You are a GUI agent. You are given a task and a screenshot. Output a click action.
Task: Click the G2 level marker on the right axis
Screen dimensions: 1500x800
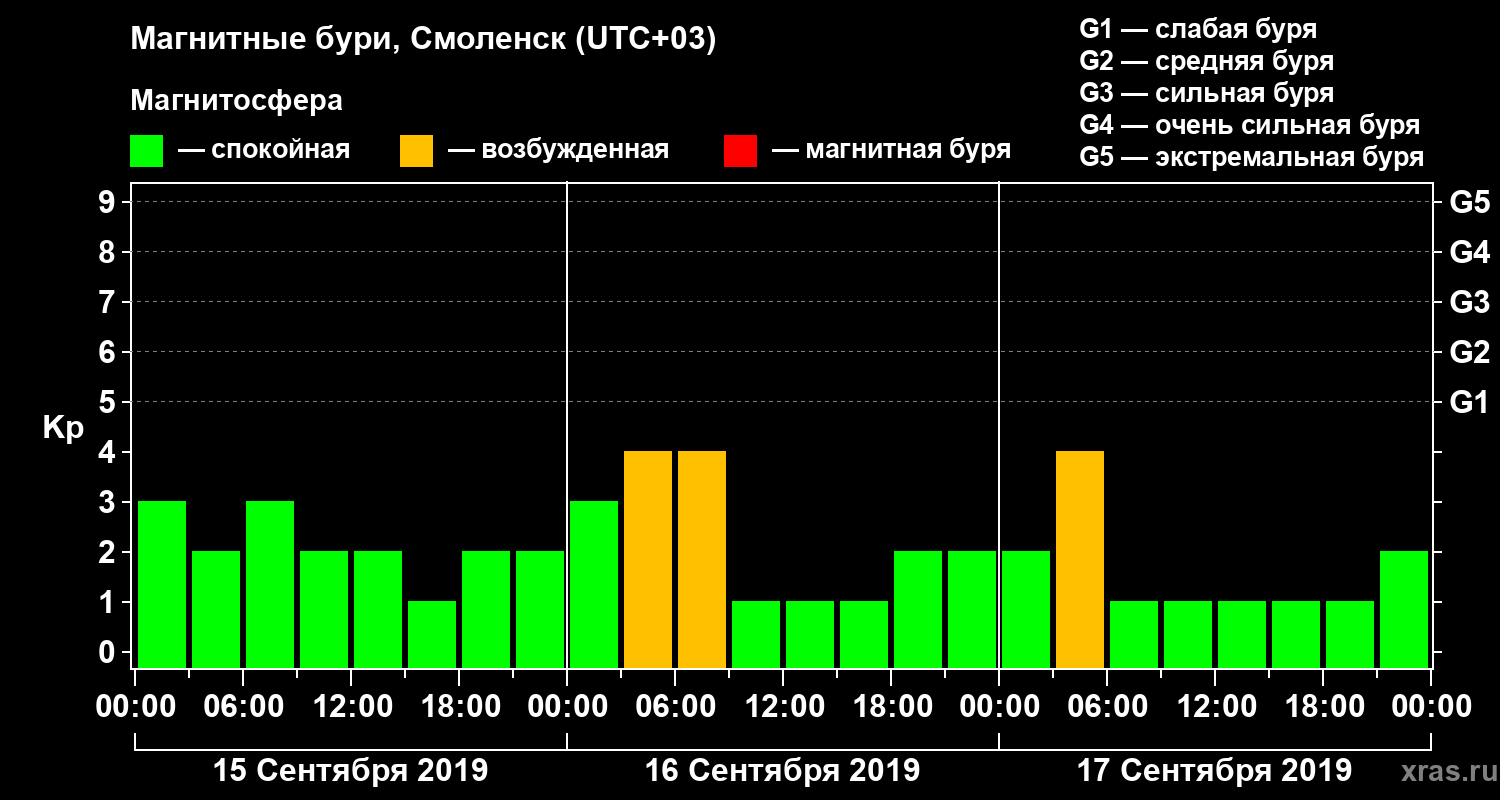click(1469, 353)
